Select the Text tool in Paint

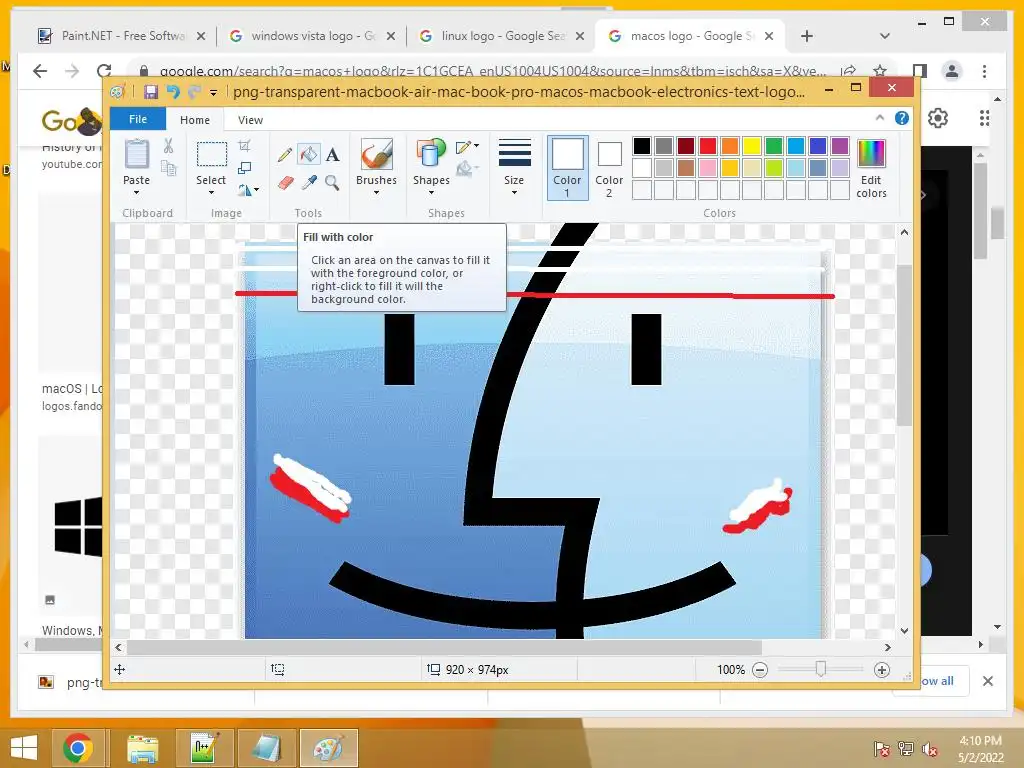point(332,155)
